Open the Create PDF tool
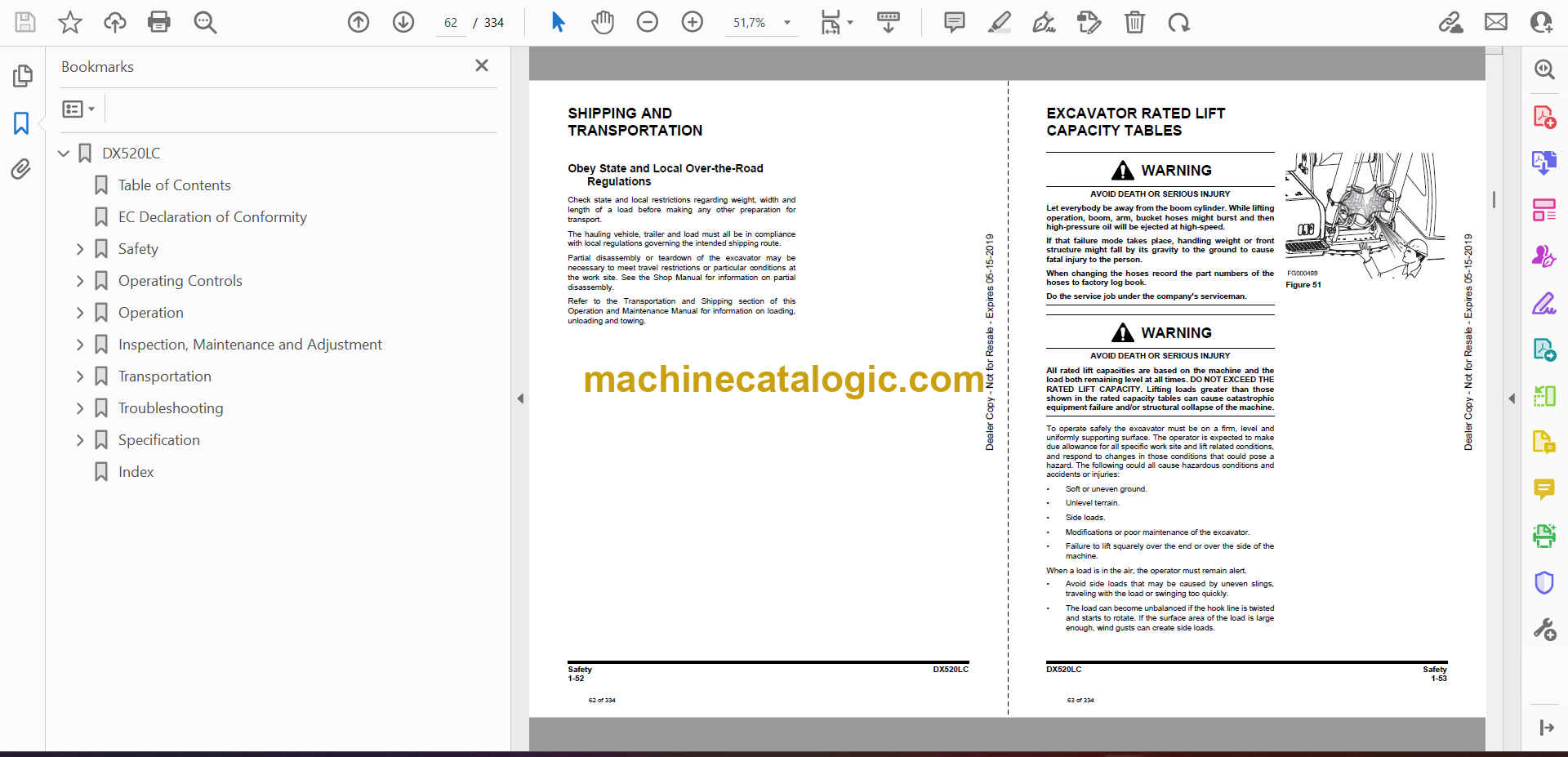The width and height of the screenshot is (1568, 757). (1543, 117)
